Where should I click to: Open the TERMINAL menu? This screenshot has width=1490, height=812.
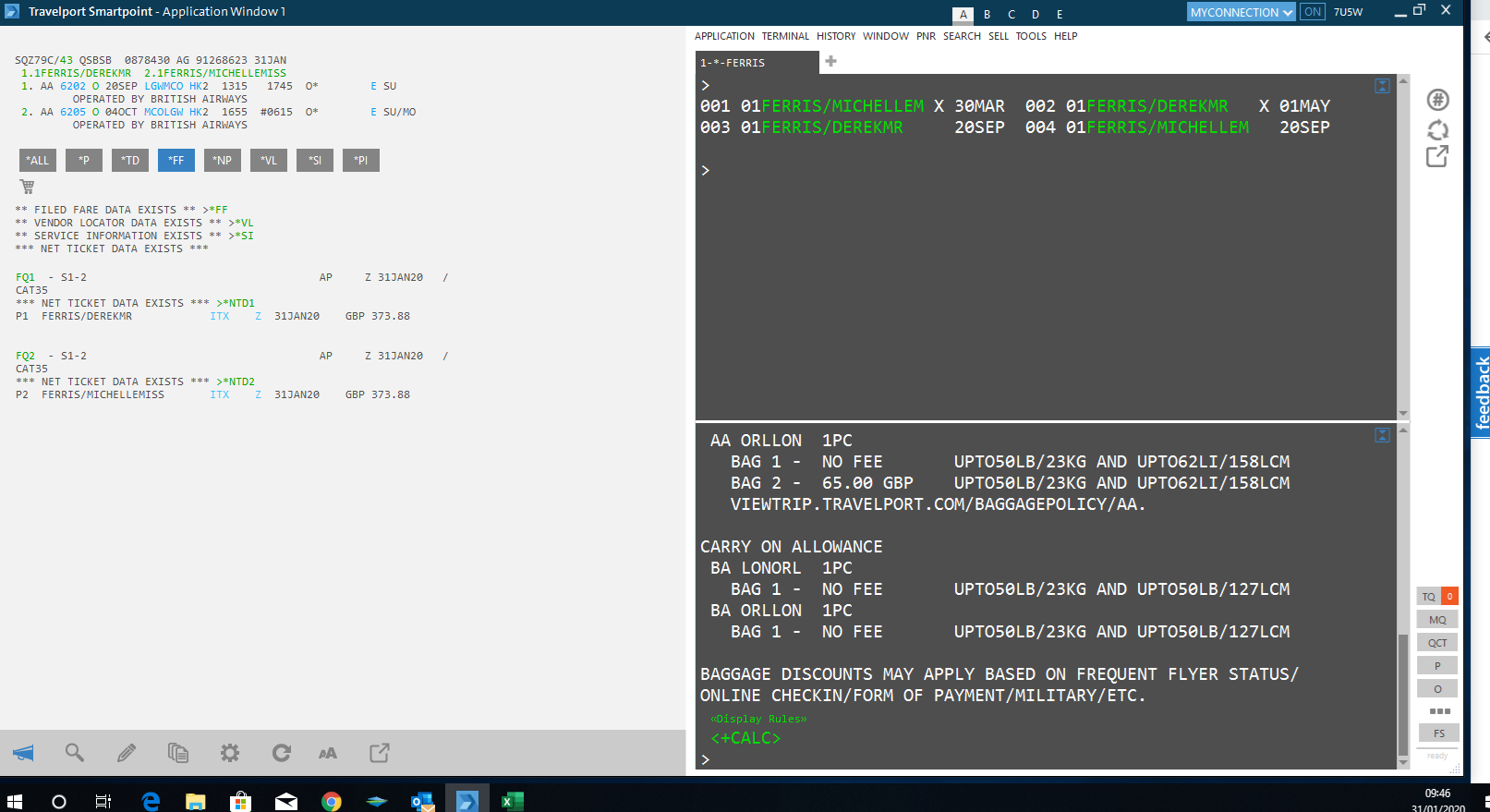tap(785, 36)
